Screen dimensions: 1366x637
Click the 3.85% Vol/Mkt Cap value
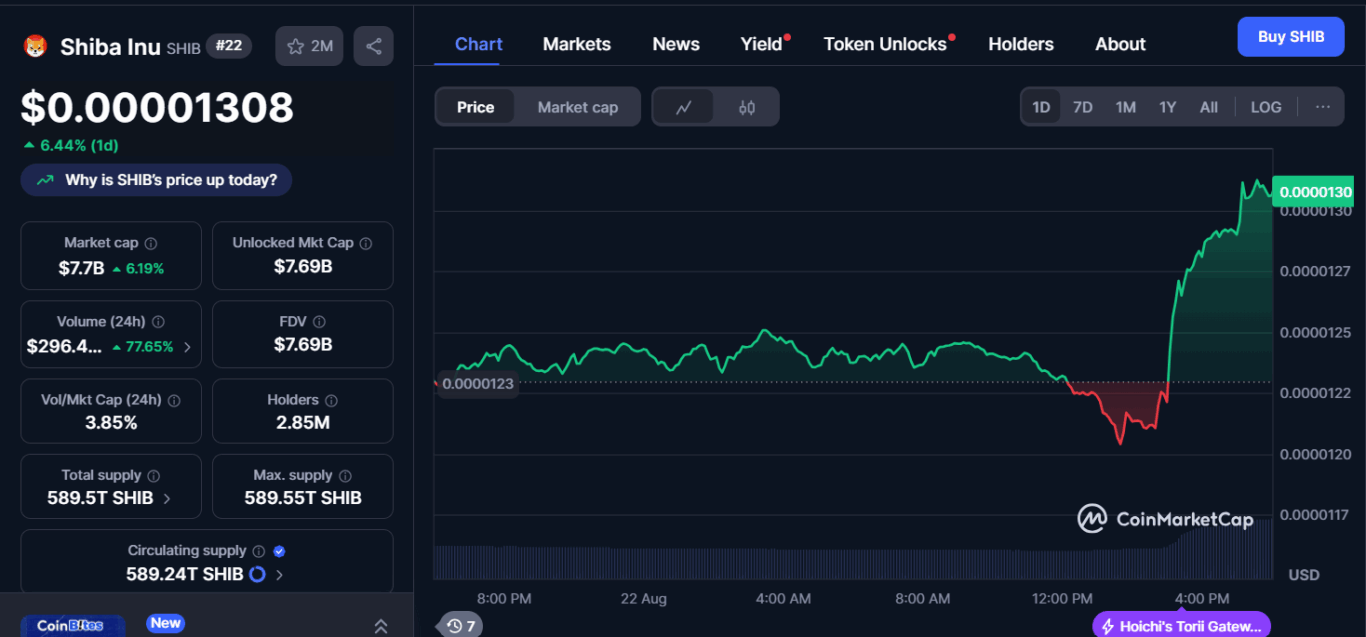[x=111, y=422]
